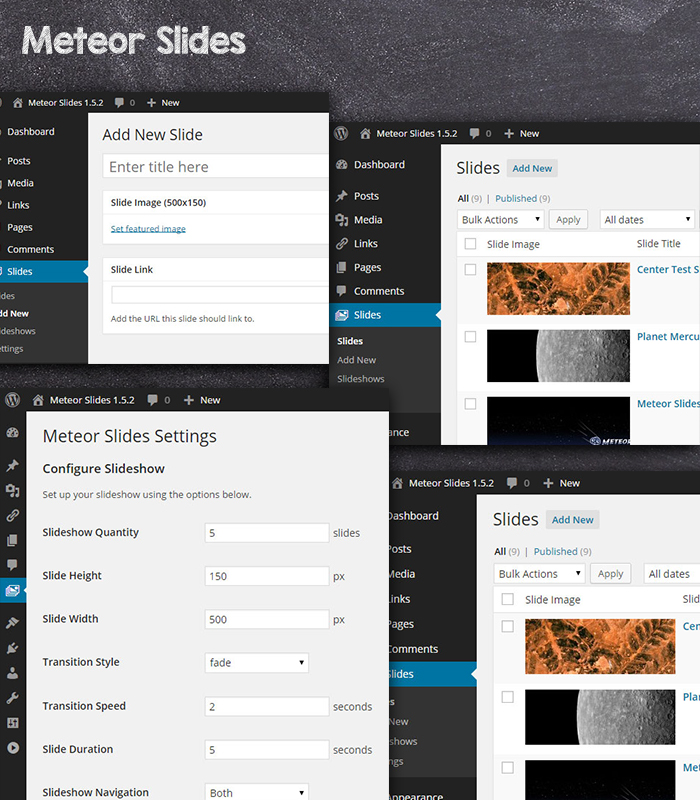Viewport: 700px width, 800px height.
Task: Click the Mercury thumbnail in the upper Slides list
Action: (558, 356)
